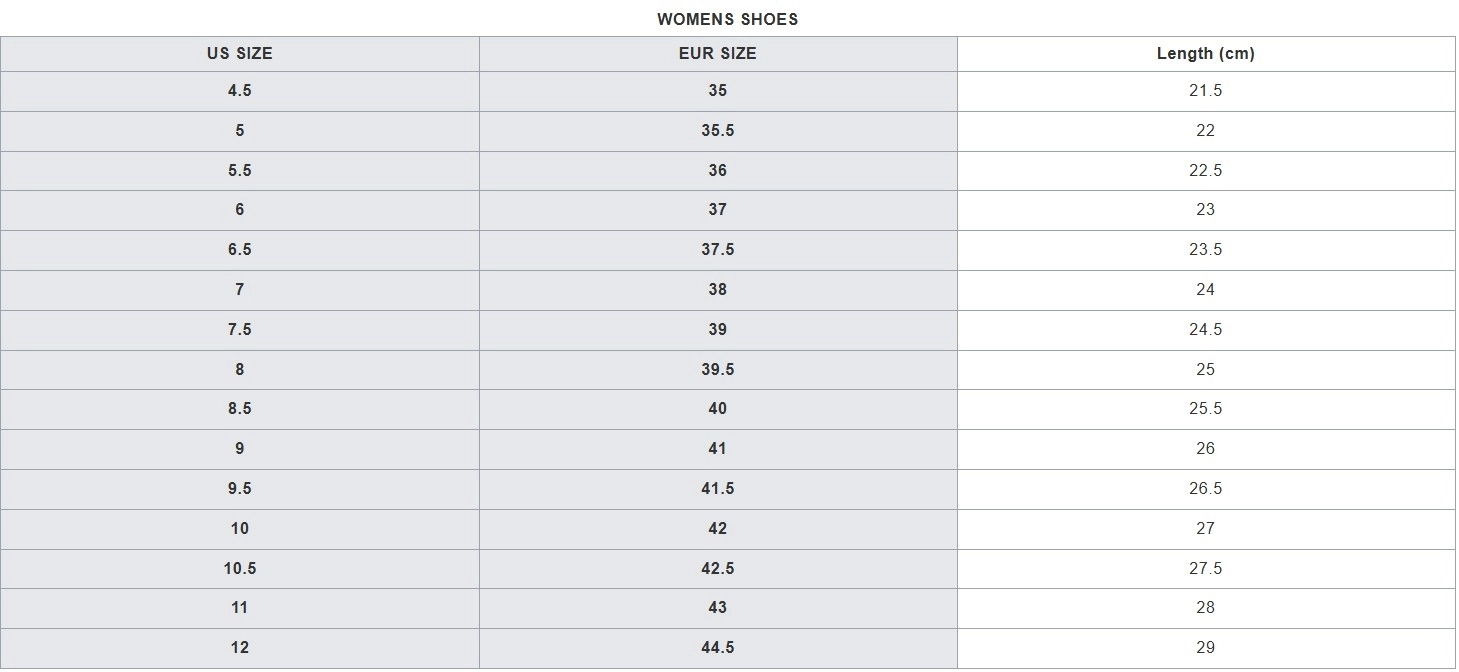Select the 24.5 length cell

[1205, 330]
